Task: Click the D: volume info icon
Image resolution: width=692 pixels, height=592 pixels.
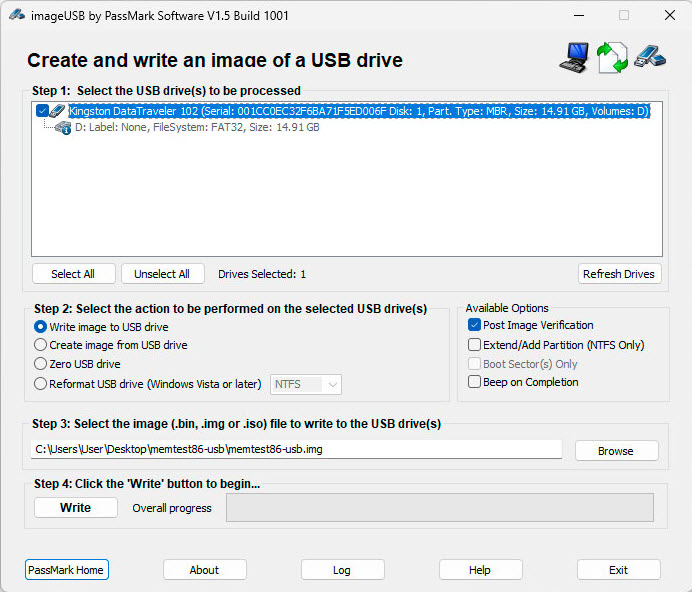Action: click(63, 128)
